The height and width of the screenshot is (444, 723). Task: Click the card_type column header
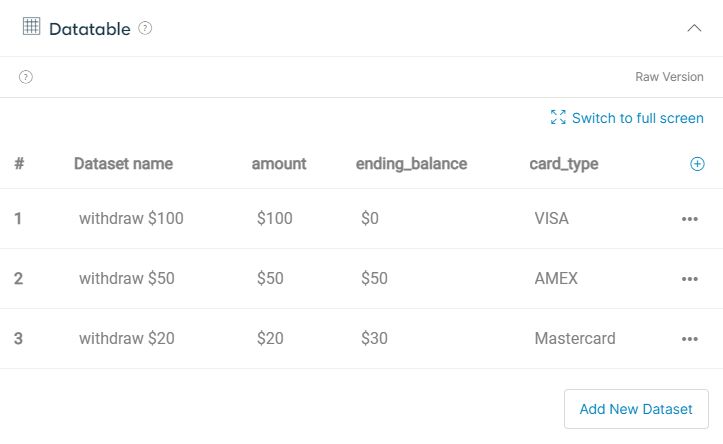coord(563,164)
